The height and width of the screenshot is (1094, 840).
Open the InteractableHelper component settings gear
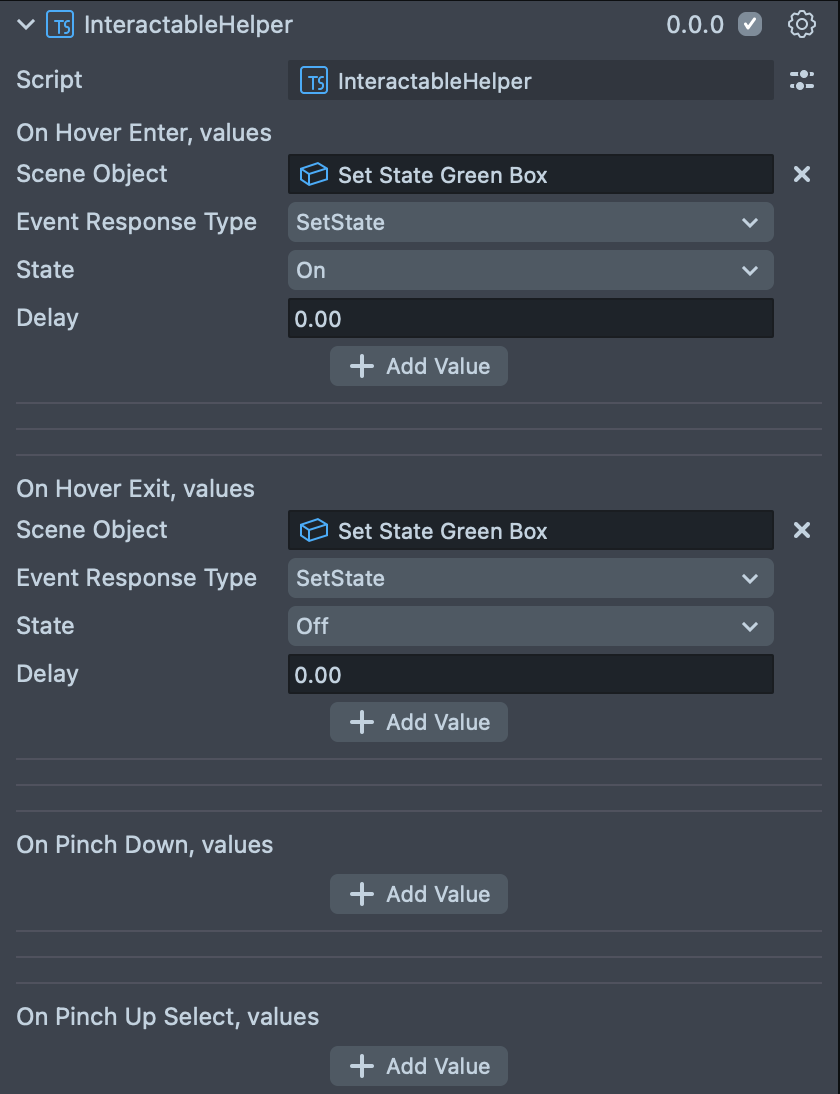click(x=802, y=25)
